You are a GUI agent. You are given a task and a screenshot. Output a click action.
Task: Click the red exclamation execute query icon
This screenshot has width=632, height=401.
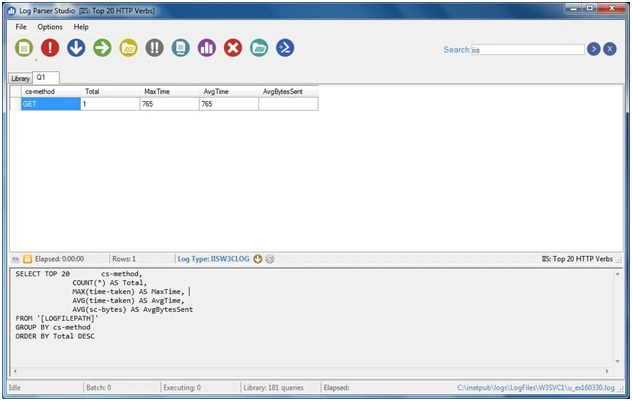[50, 48]
